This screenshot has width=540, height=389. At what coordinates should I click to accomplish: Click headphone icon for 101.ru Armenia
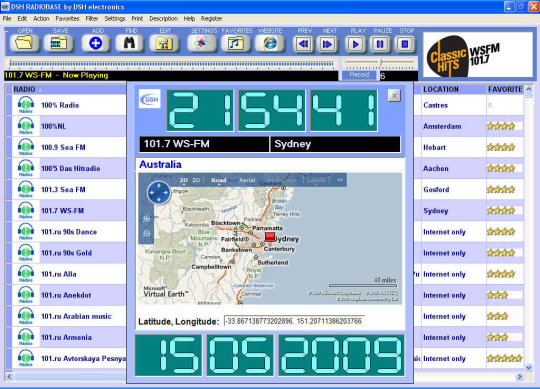pyautogui.click(x=26, y=337)
